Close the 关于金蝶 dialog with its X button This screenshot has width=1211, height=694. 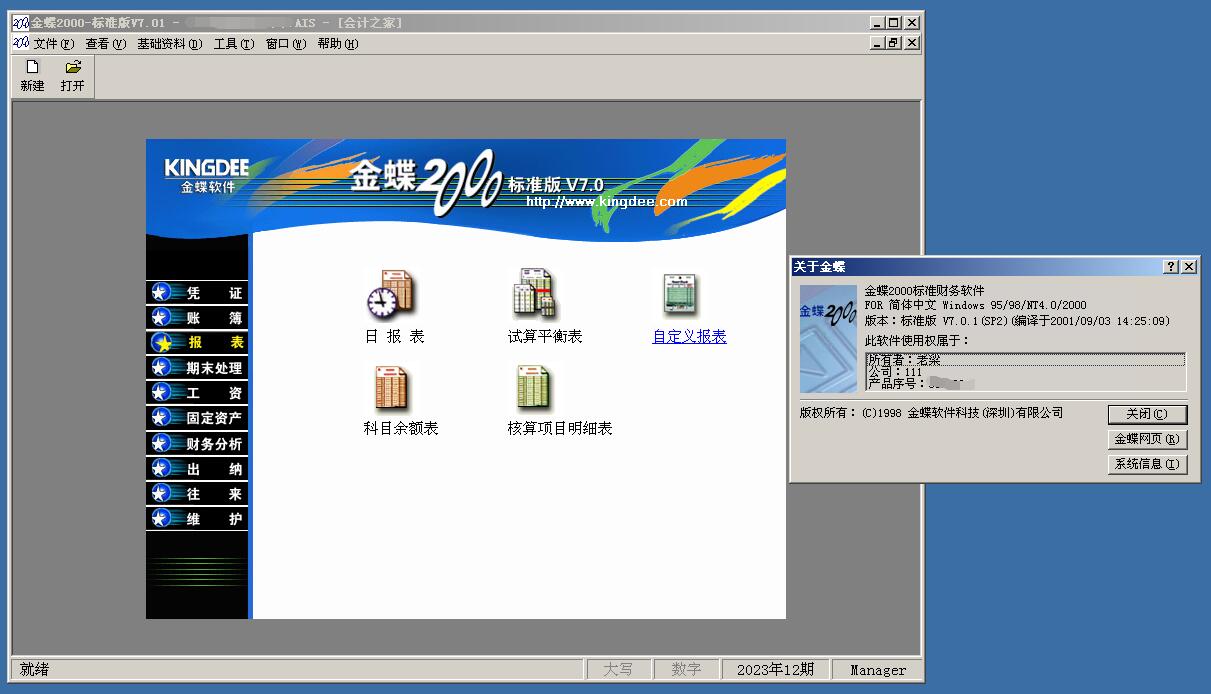coord(1188,267)
